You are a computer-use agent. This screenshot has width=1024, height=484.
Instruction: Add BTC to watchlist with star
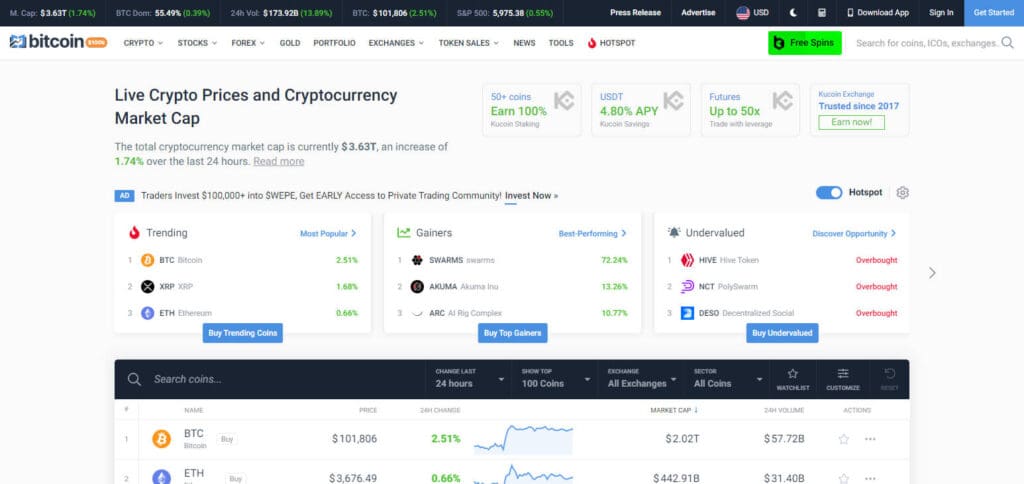[x=843, y=439]
